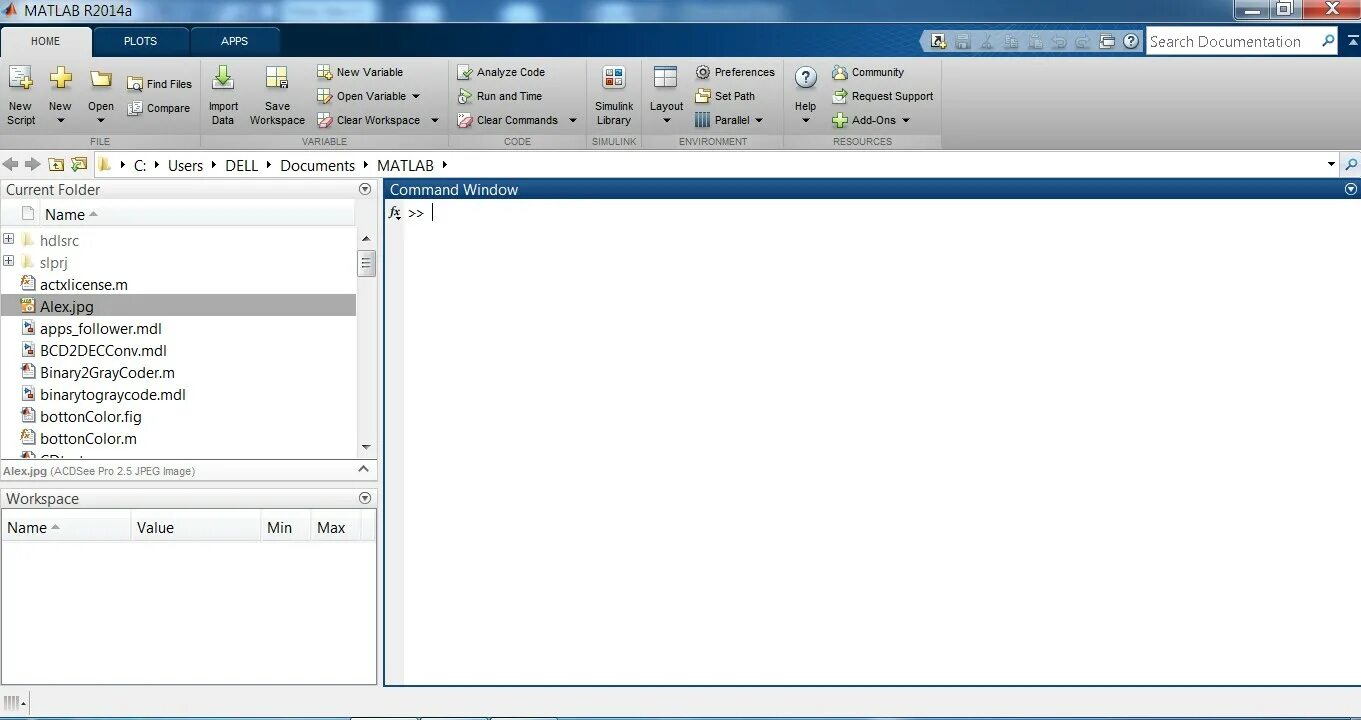The height and width of the screenshot is (720, 1361).
Task: Expand the Open Variable dropdown
Action: point(416,96)
